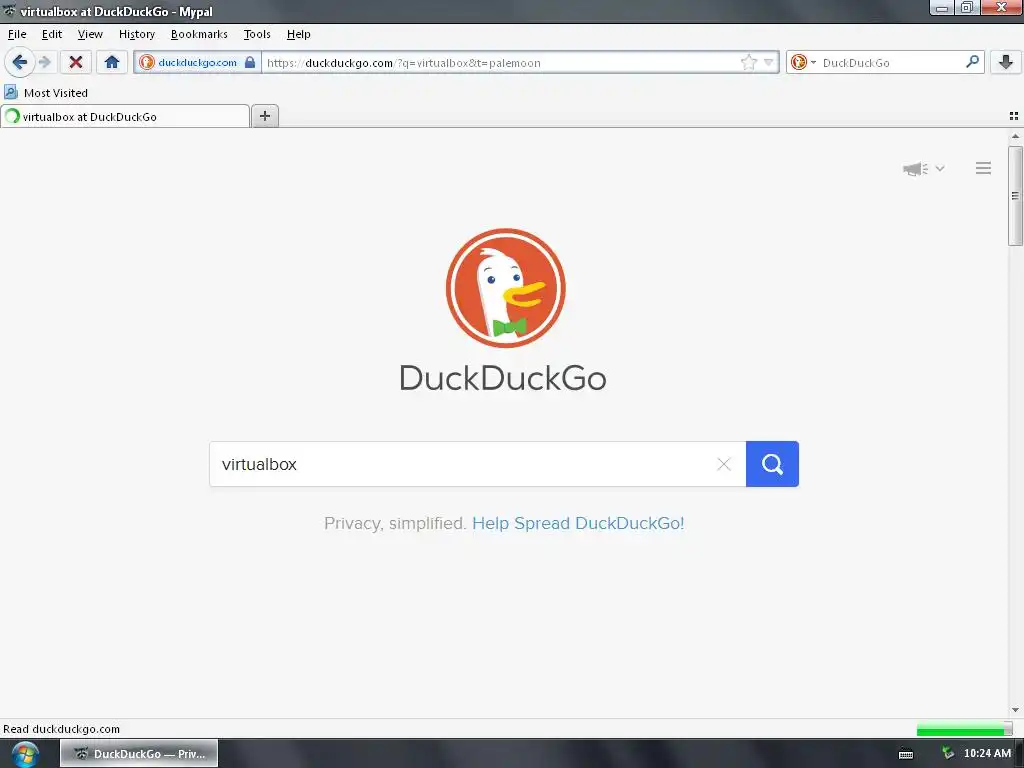The image size is (1024, 768).
Task: Click the DuckDuckGo duck logo
Action: 505,288
